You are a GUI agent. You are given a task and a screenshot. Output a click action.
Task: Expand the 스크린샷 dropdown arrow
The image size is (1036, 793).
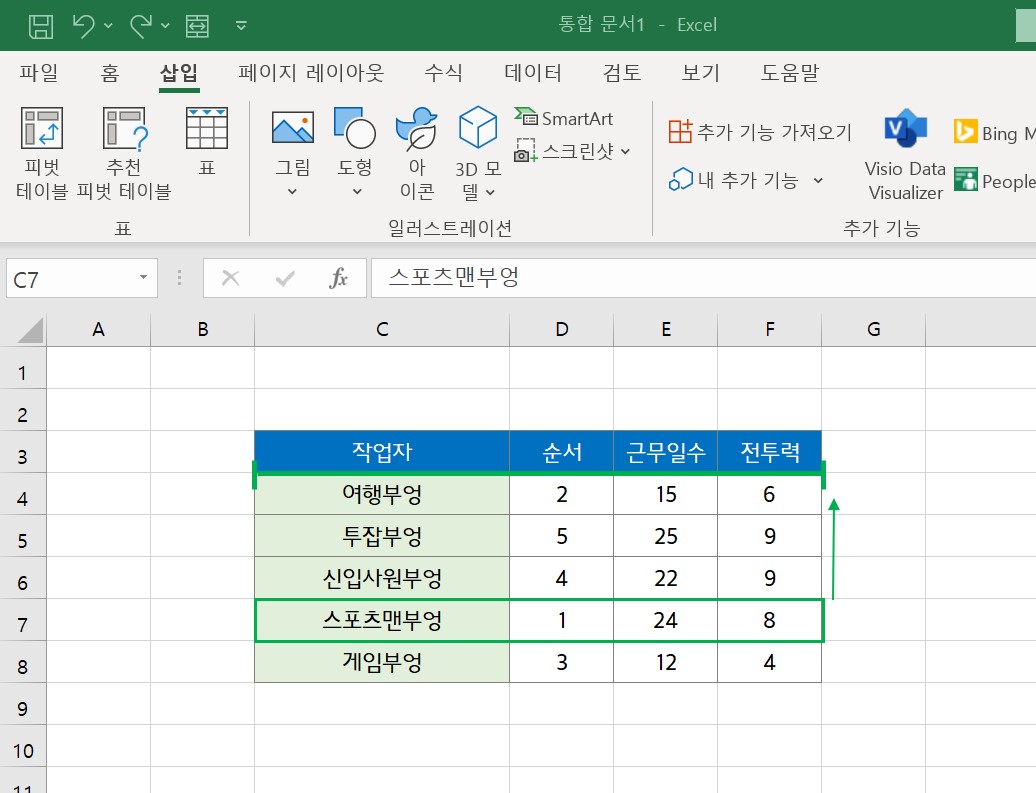point(625,151)
